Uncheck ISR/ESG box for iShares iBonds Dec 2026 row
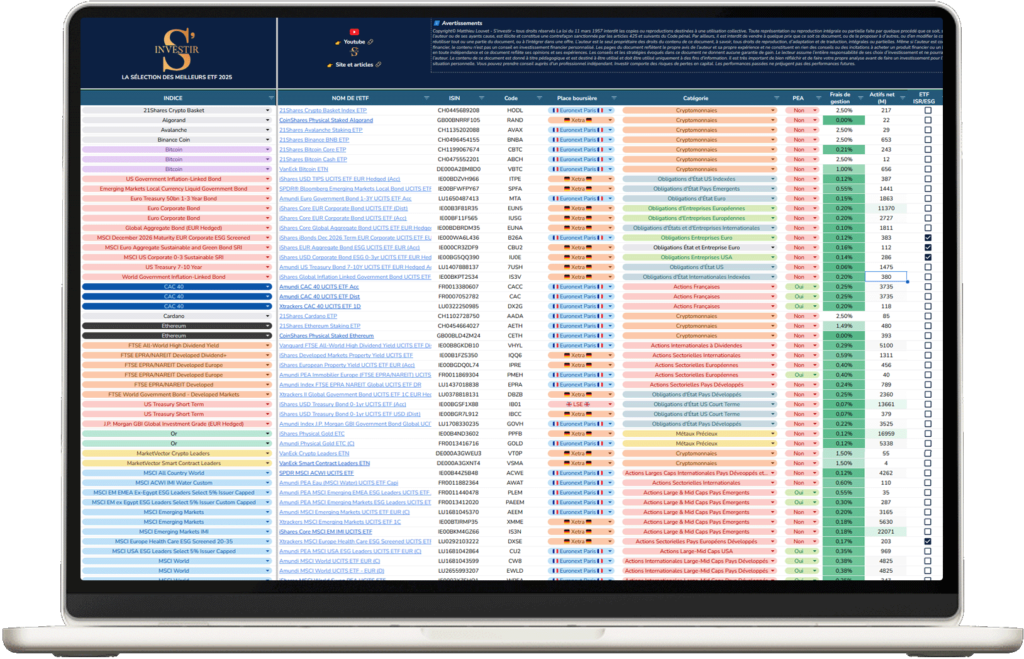The width and height of the screenshot is (1024, 659). (x=928, y=238)
